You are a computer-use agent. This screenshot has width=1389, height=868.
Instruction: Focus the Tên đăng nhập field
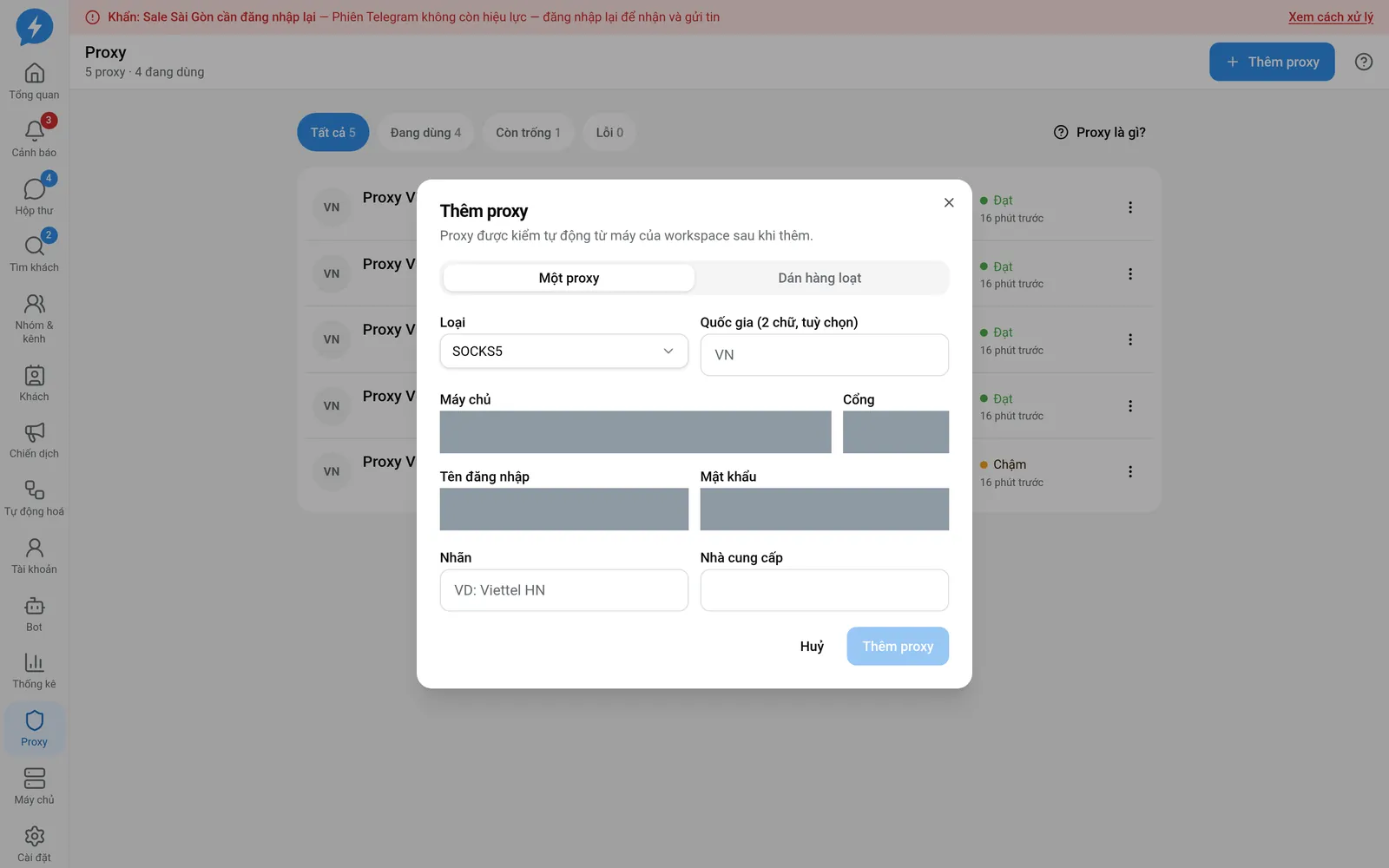pyautogui.click(x=564, y=510)
